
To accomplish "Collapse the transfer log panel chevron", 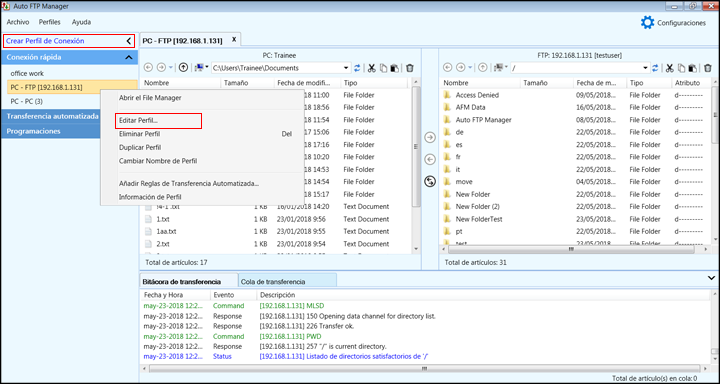I will point(712,278).
